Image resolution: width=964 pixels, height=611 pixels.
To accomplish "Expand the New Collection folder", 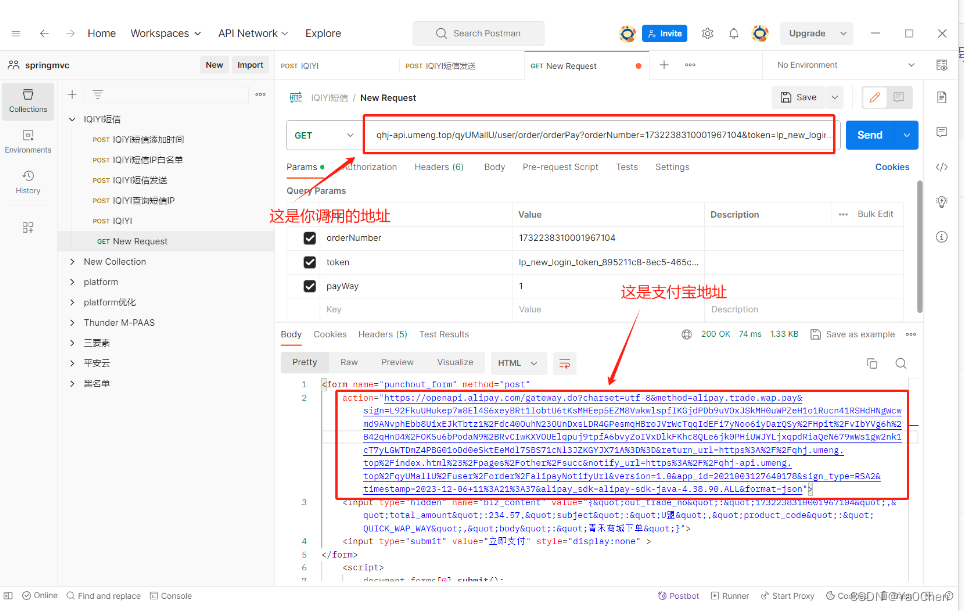I will (x=72, y=262).
